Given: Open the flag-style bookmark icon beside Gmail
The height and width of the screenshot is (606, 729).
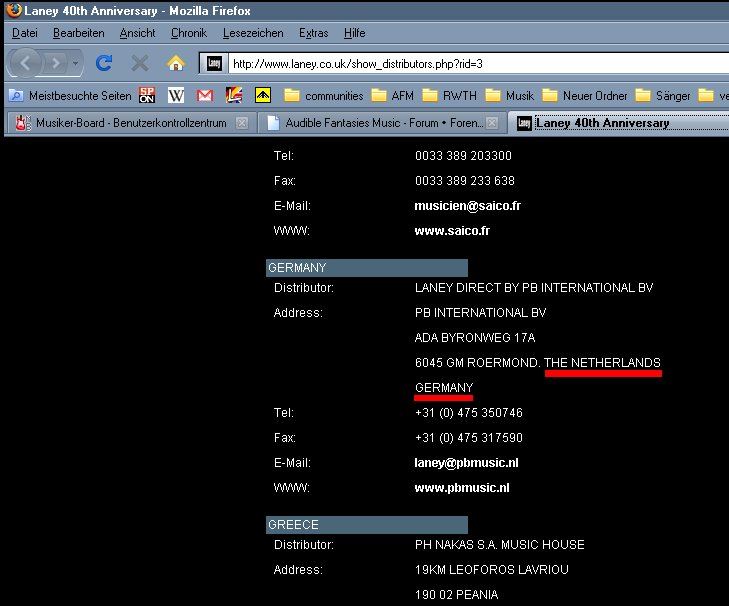Looking at the screenshot, I should [234, 95].
